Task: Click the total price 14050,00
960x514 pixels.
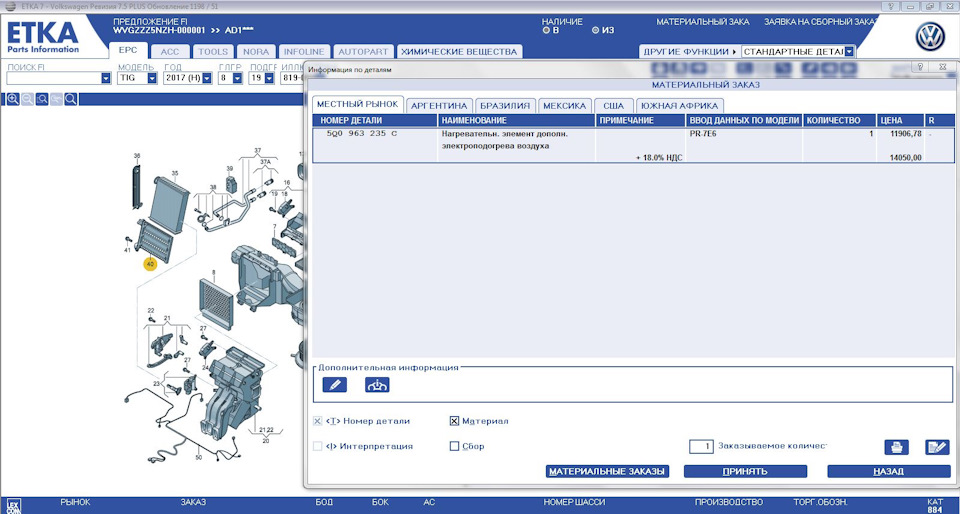Action: point(906,158)
